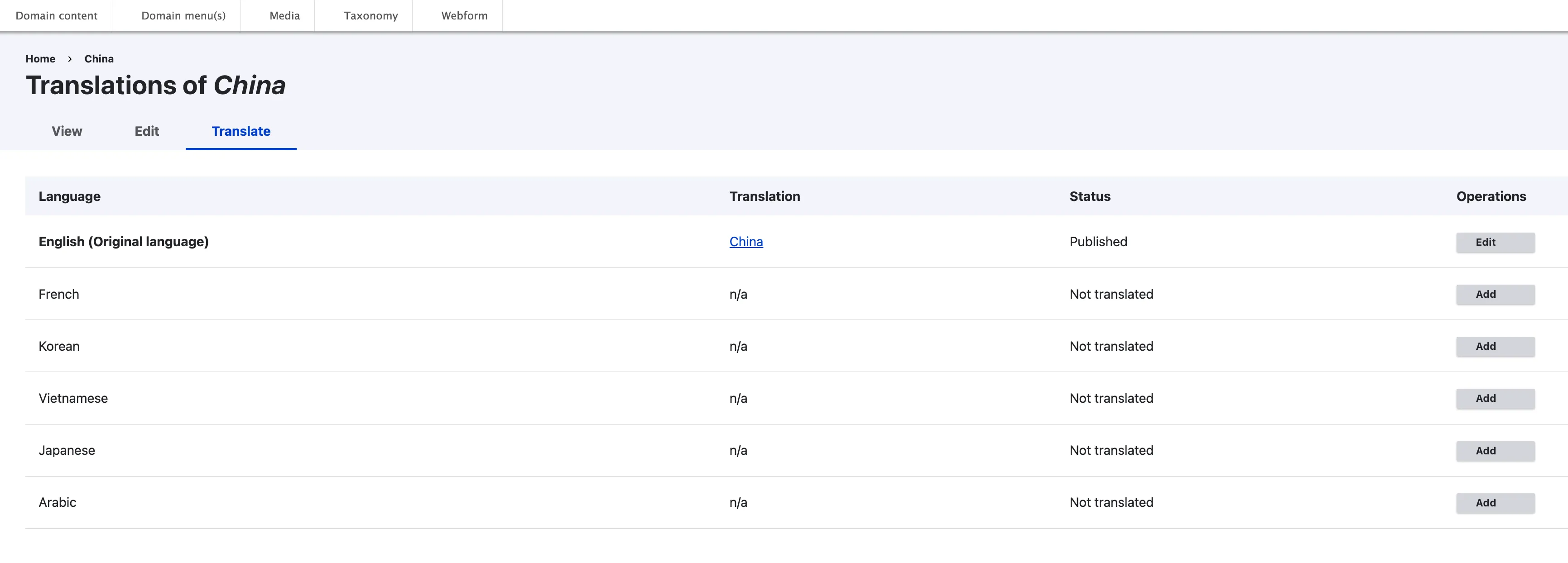Click the Language column header

(69, 196)
